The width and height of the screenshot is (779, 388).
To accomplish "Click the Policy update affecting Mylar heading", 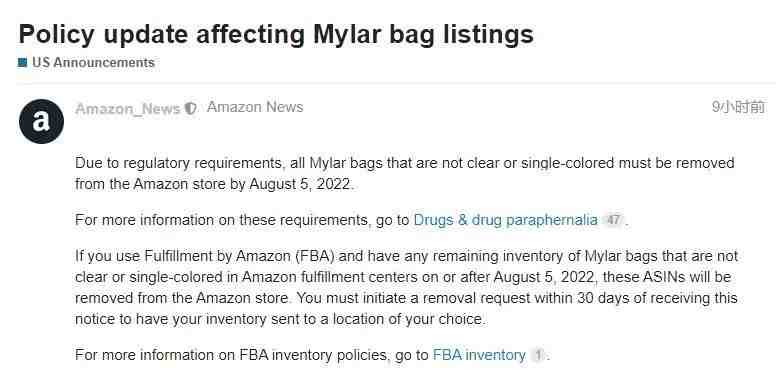I will pyautogui.click(x=276, y=34).
